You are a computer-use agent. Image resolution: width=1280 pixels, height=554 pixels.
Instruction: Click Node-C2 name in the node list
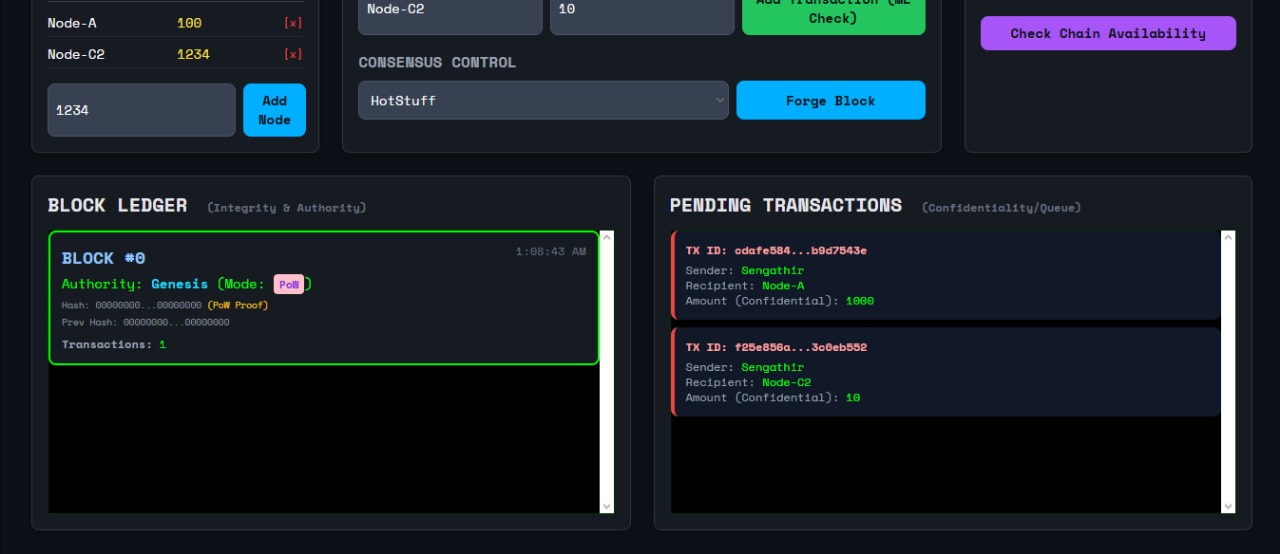pyautogui.click(x=76, y=55)
